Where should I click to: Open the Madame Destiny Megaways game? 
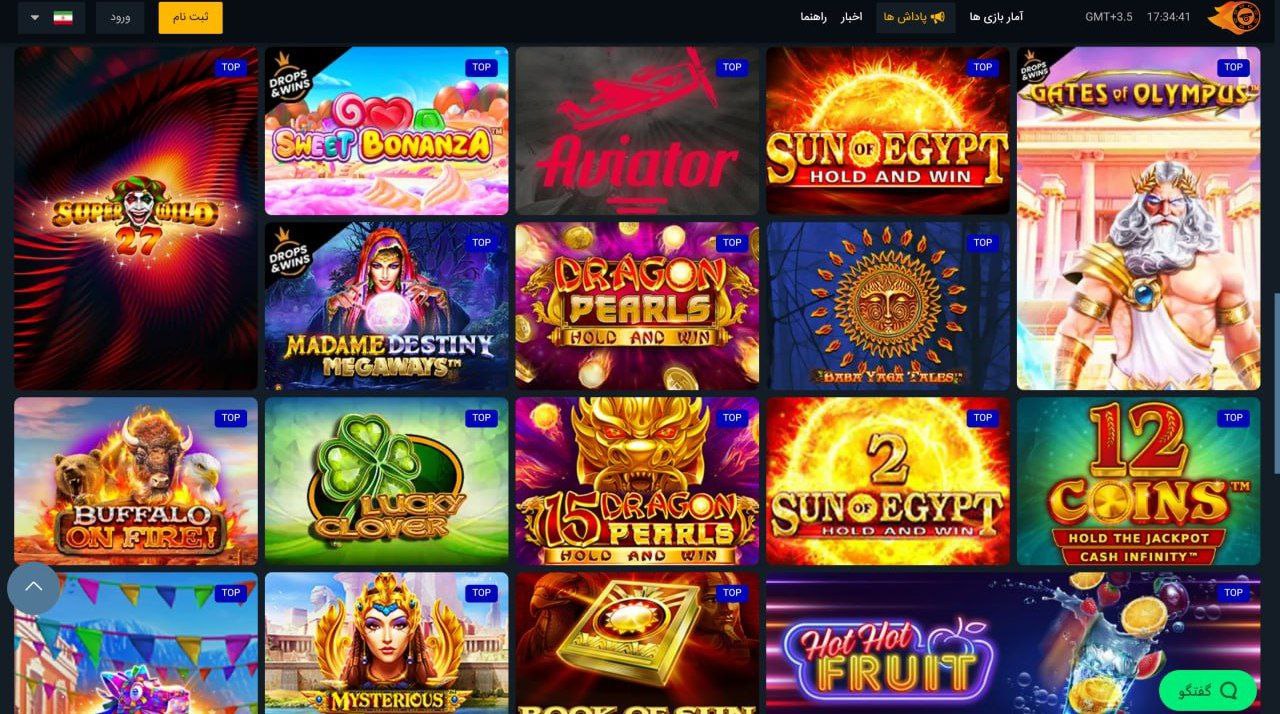(x=386, y=306)
